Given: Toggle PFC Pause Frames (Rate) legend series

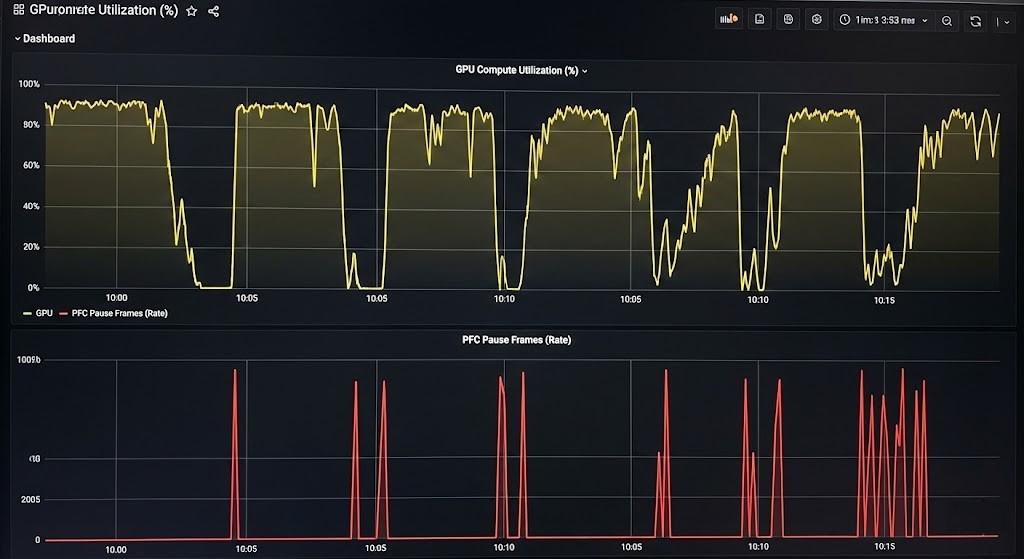Looking at the screenshot, I should 114,313.
